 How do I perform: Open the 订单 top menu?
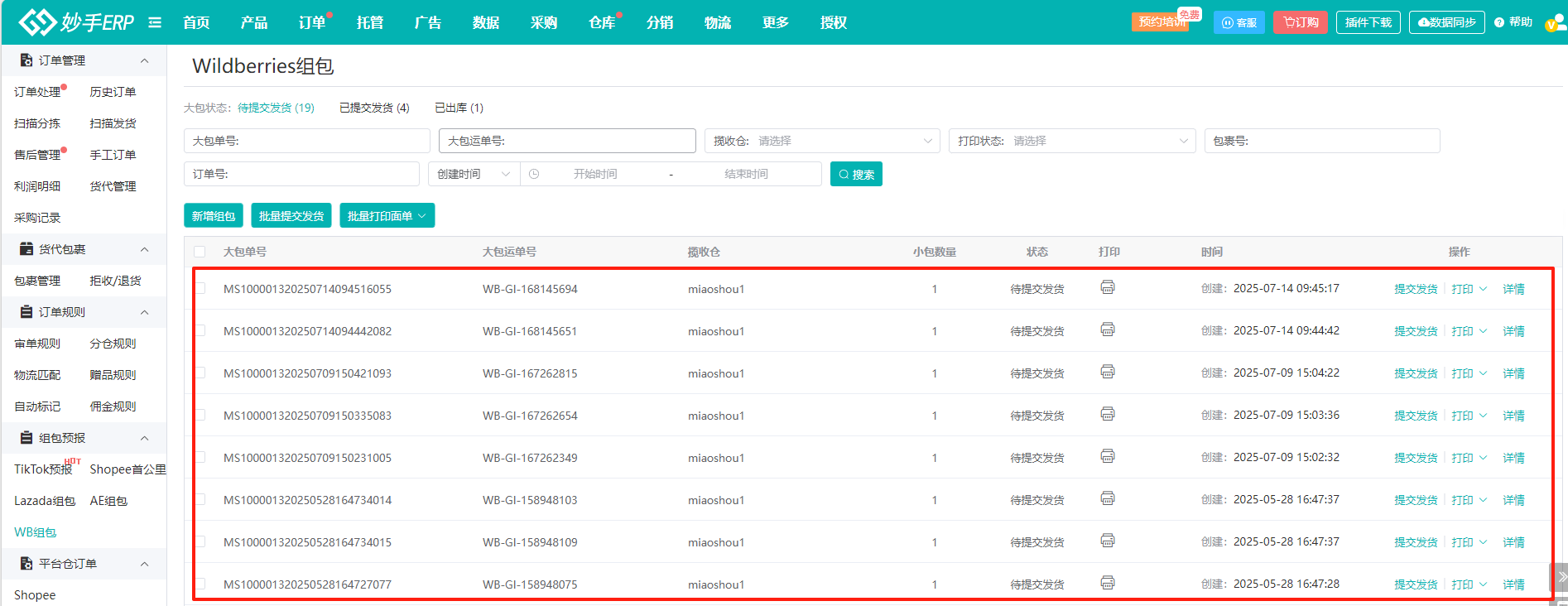pyautogui.click(x=312, y=22)
